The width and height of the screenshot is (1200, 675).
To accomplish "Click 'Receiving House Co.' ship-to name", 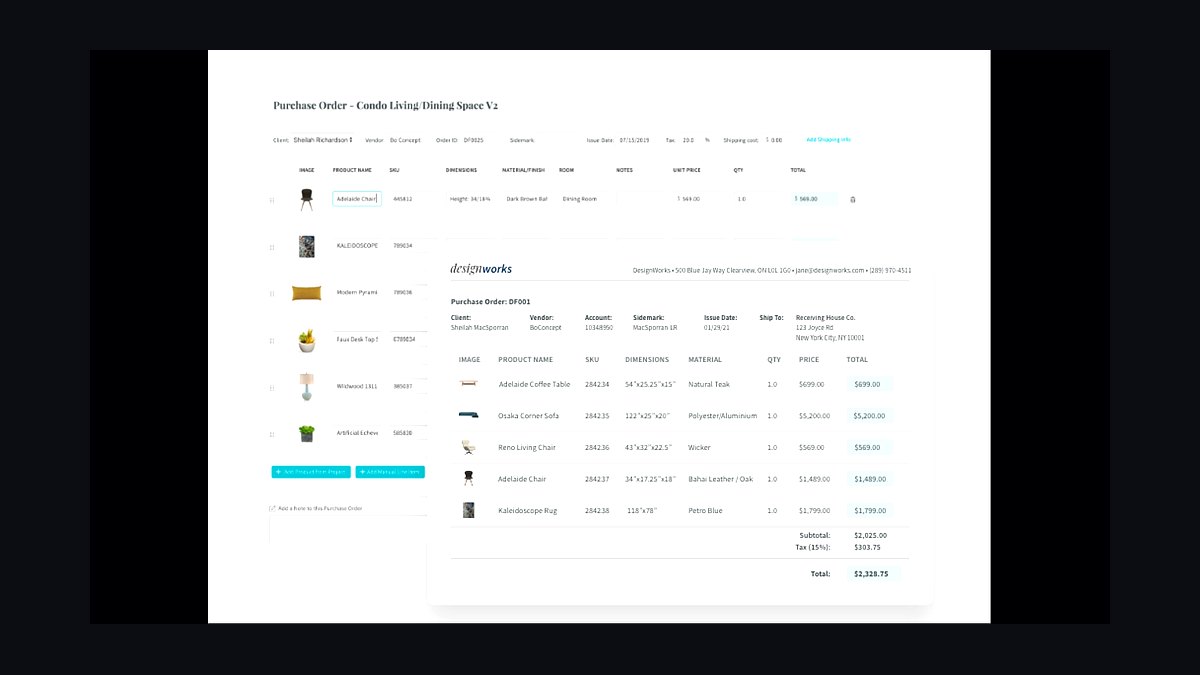I will (825, 318).
